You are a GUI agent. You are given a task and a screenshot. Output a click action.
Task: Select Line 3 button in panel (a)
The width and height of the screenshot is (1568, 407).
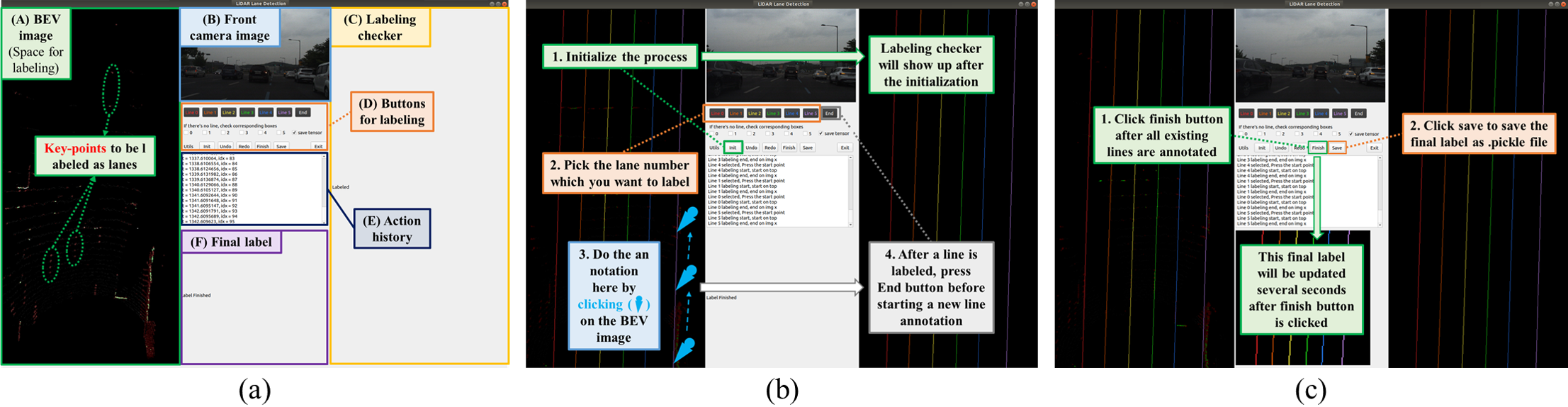click(x=247, y=112)
